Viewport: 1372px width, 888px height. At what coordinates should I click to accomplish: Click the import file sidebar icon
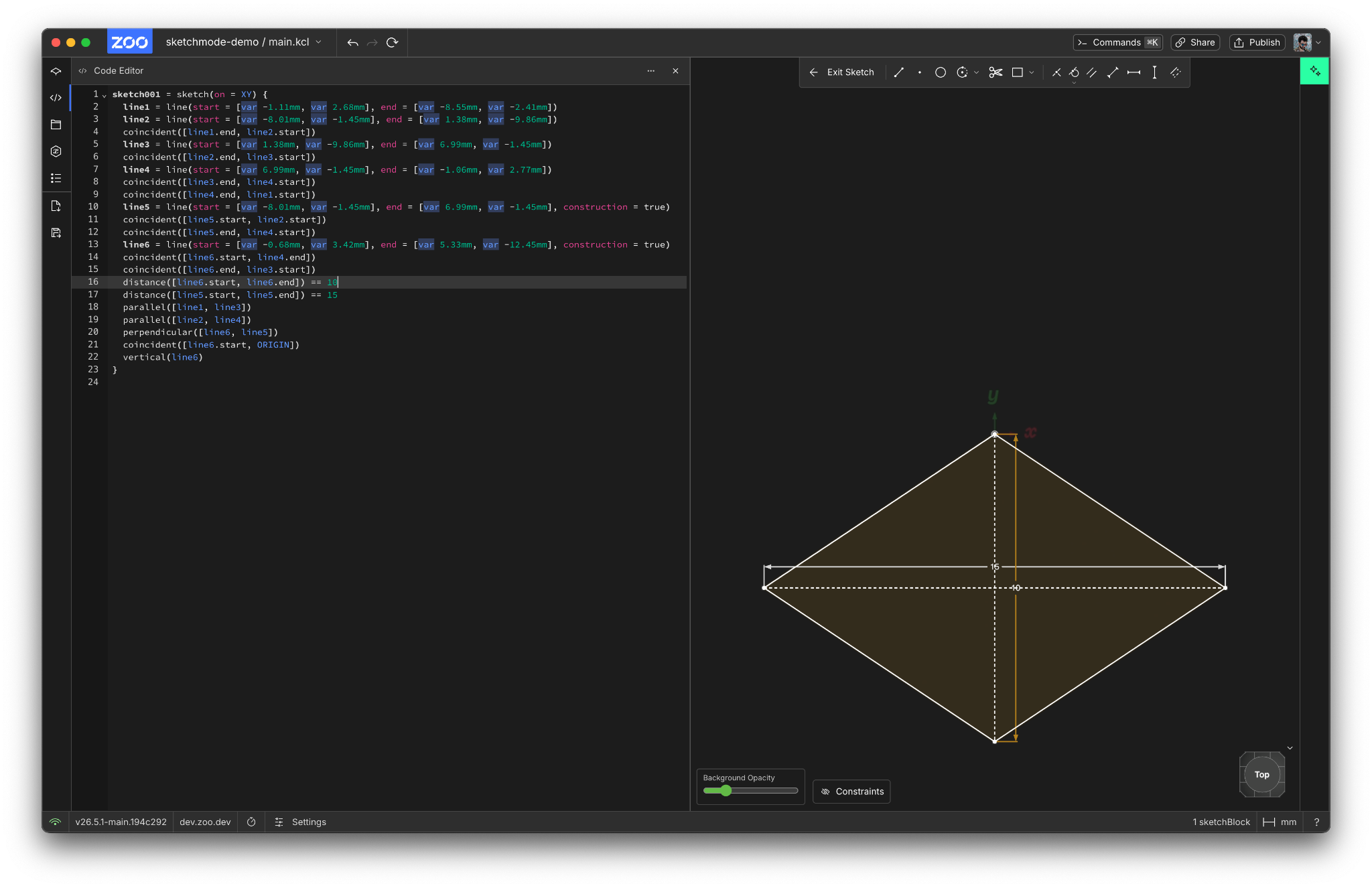[x=56, y=206]
